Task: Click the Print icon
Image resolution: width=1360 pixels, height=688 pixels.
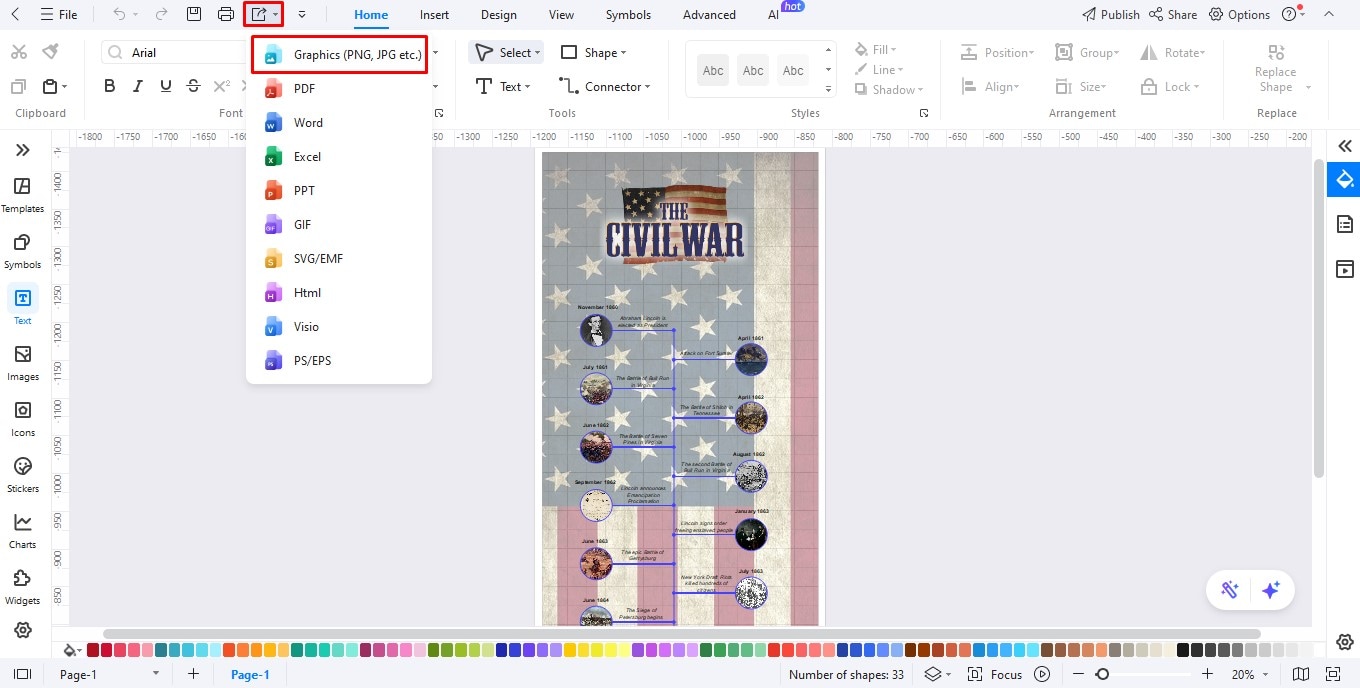Action: coord(226,15)
